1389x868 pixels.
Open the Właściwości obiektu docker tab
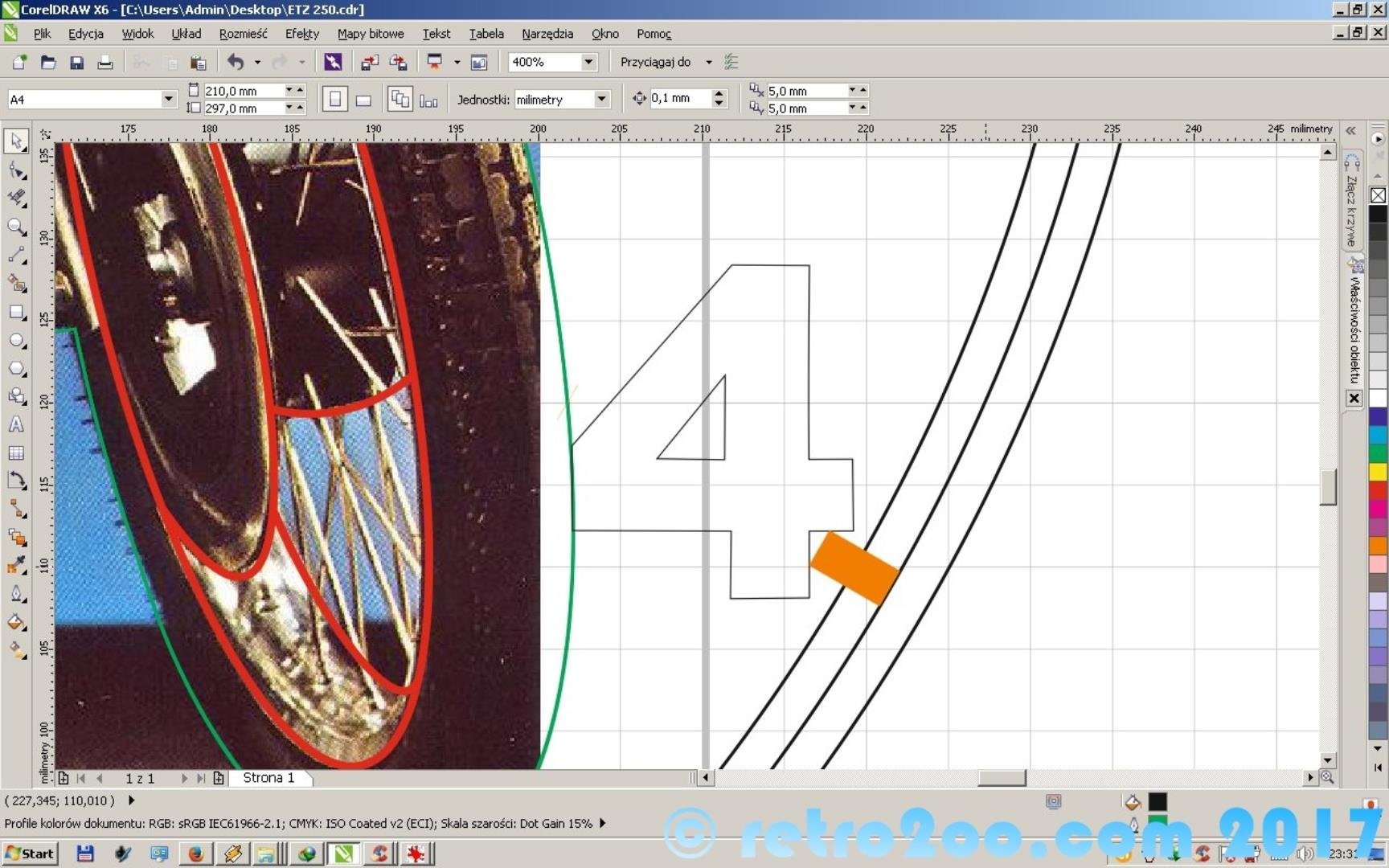(x=1354, y=330)
